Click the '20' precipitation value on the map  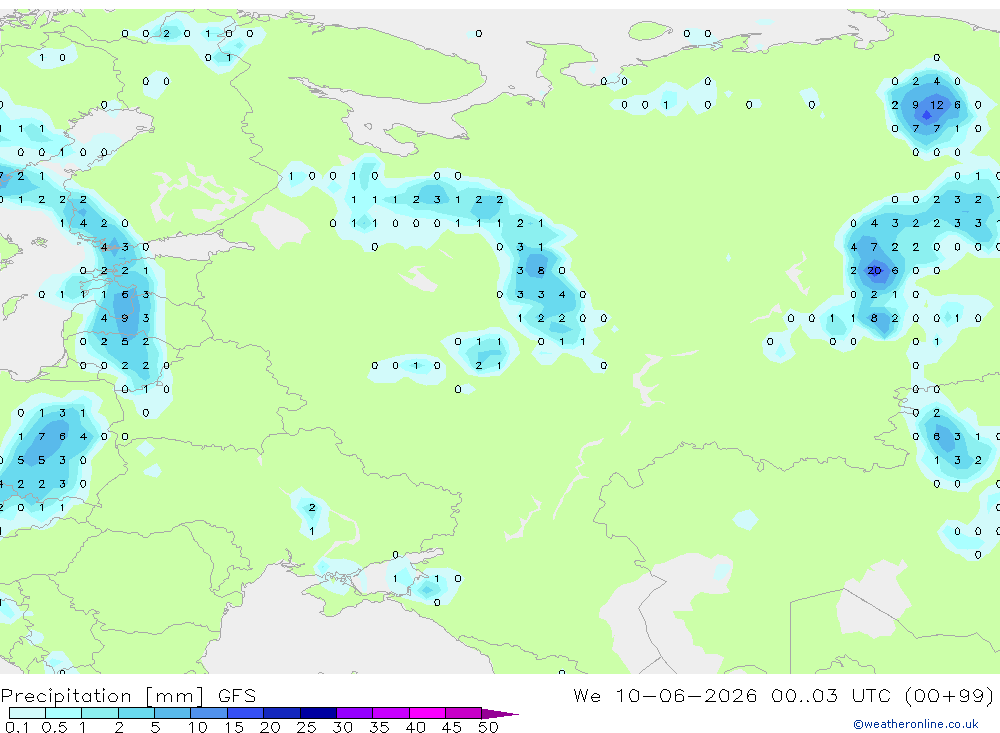(874, 270)
